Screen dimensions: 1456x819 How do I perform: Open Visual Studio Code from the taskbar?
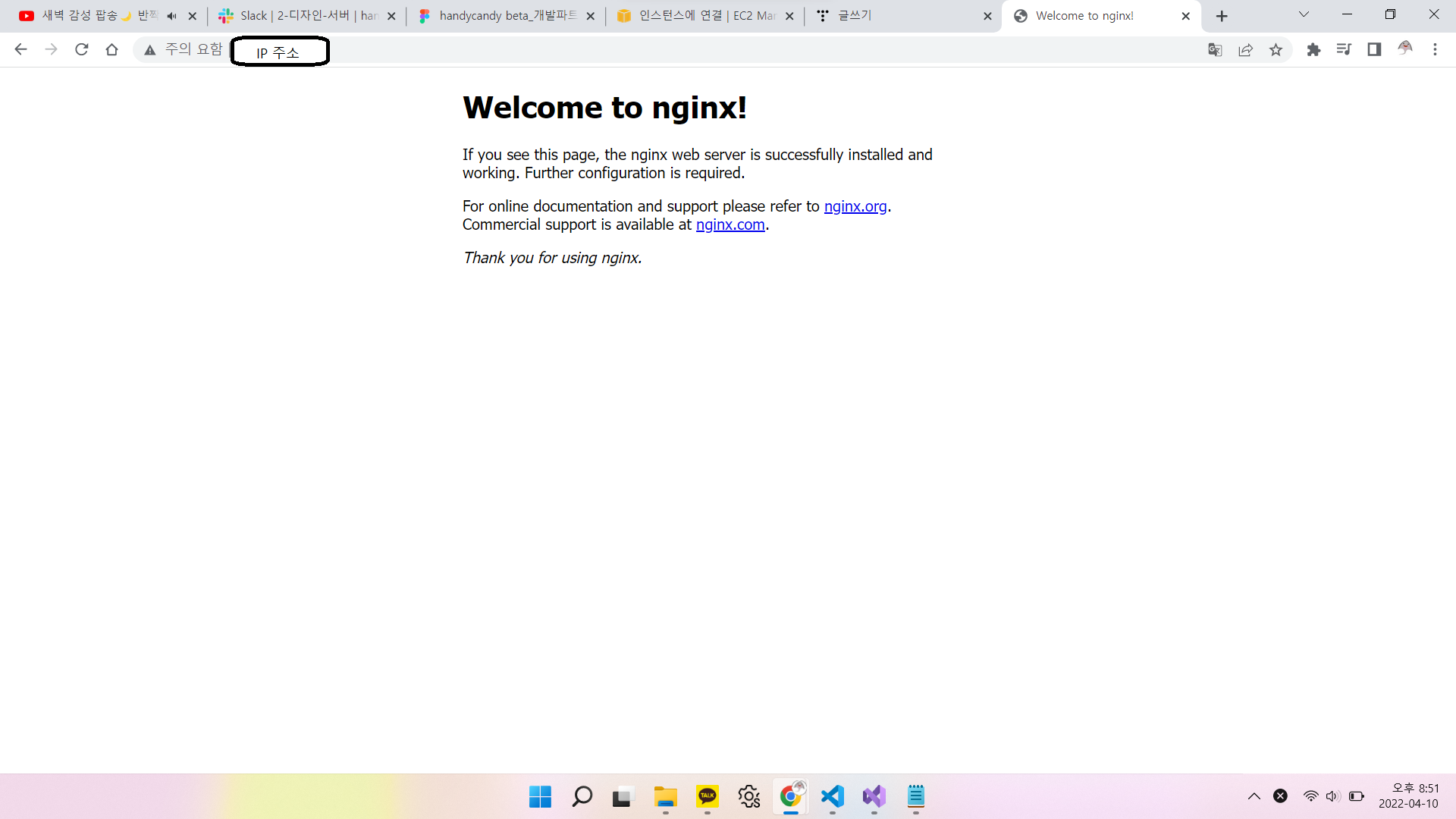(832, 796)
